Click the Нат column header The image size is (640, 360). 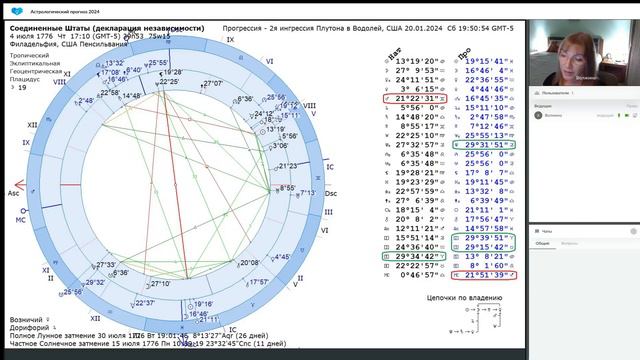point(395,53)
